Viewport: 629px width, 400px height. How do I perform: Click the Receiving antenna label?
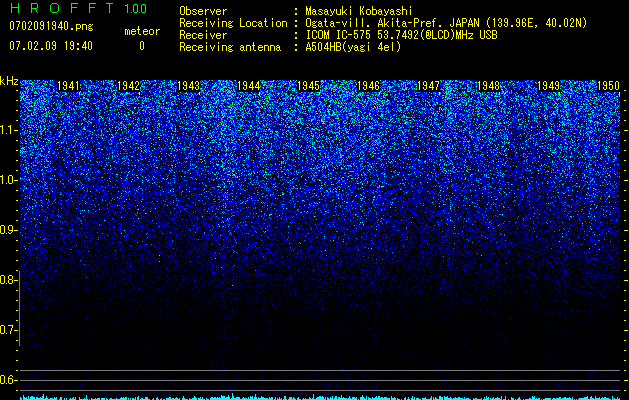point(230,47)
